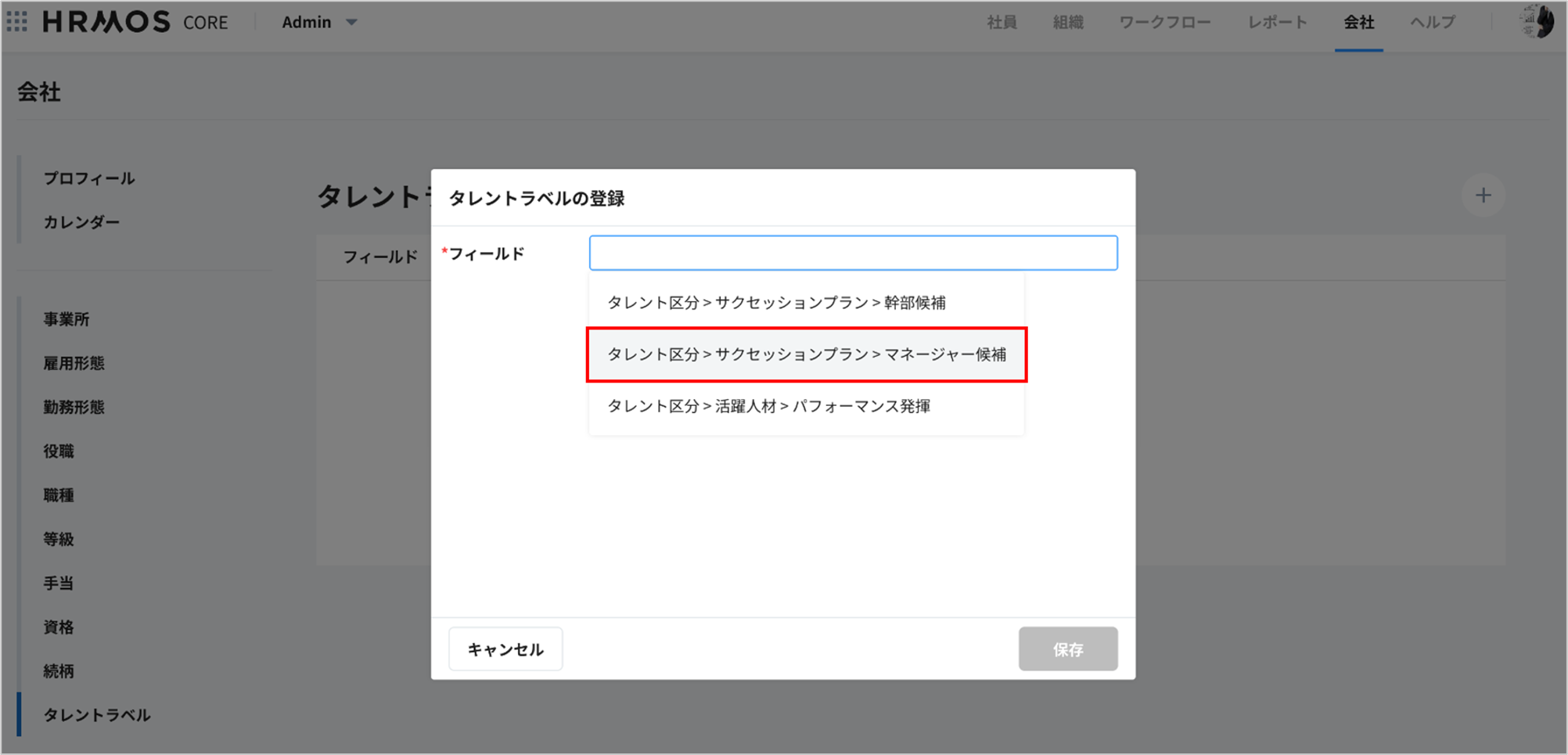
Task: Navigate to 雇用形態 in sidebar
Action: (x=74, y=363)
